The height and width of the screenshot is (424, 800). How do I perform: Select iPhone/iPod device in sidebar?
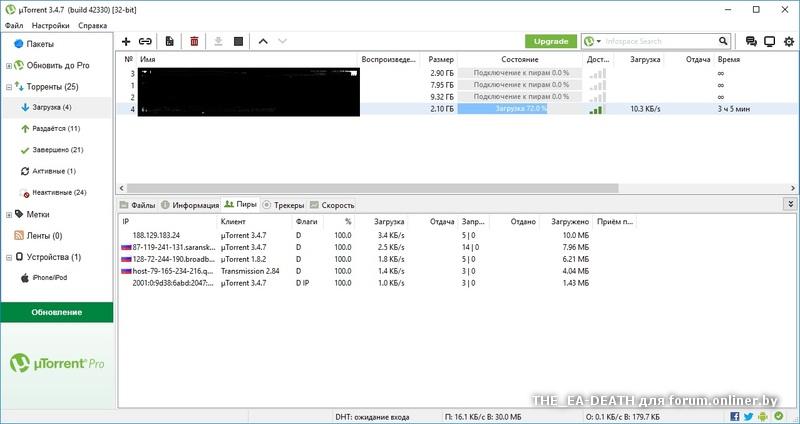click(50, 278)
